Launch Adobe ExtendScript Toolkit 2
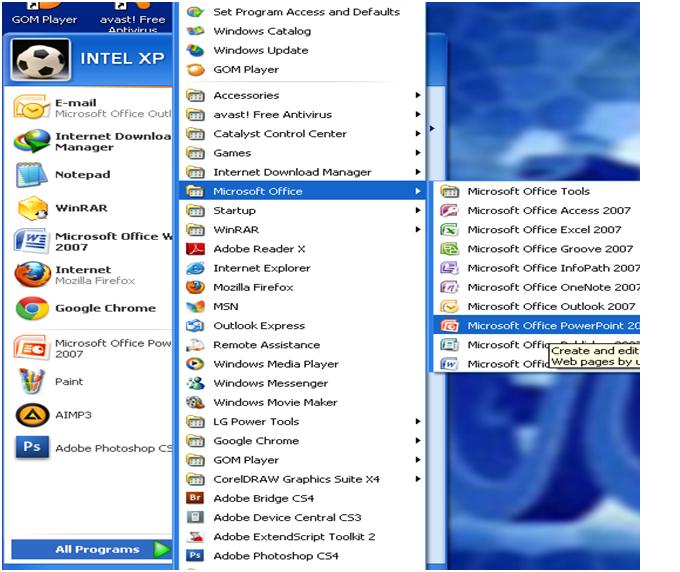 click(302, 536)
